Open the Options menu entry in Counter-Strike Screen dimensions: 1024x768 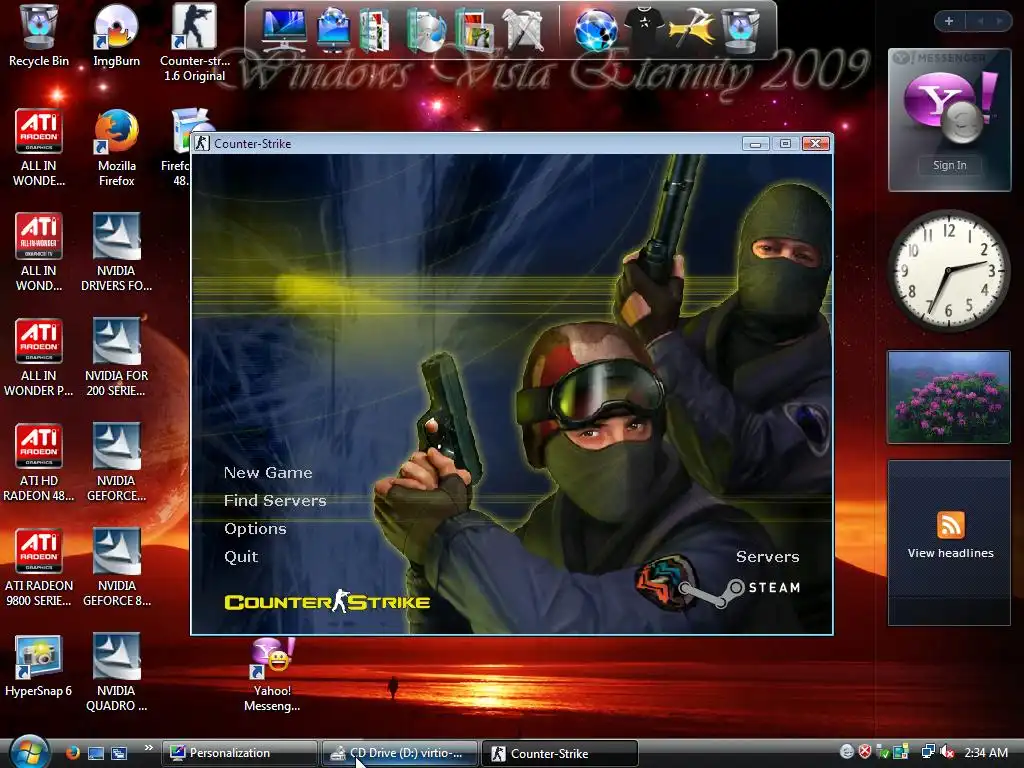click(x=255, y=529)
